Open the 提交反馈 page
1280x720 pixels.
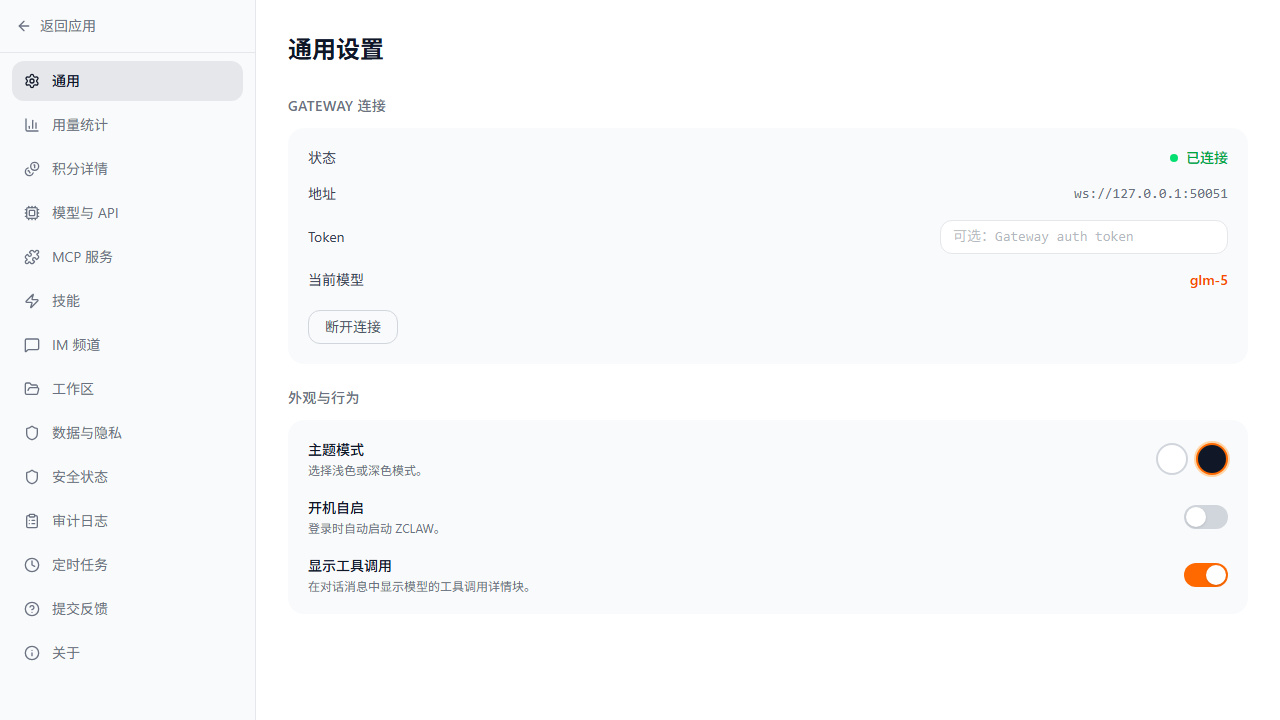click(x=80, y=609)
